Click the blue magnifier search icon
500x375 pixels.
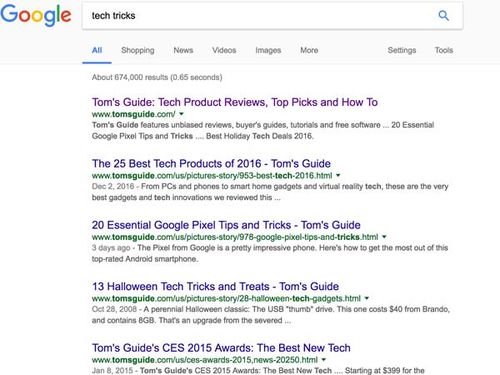pos(443,15)
